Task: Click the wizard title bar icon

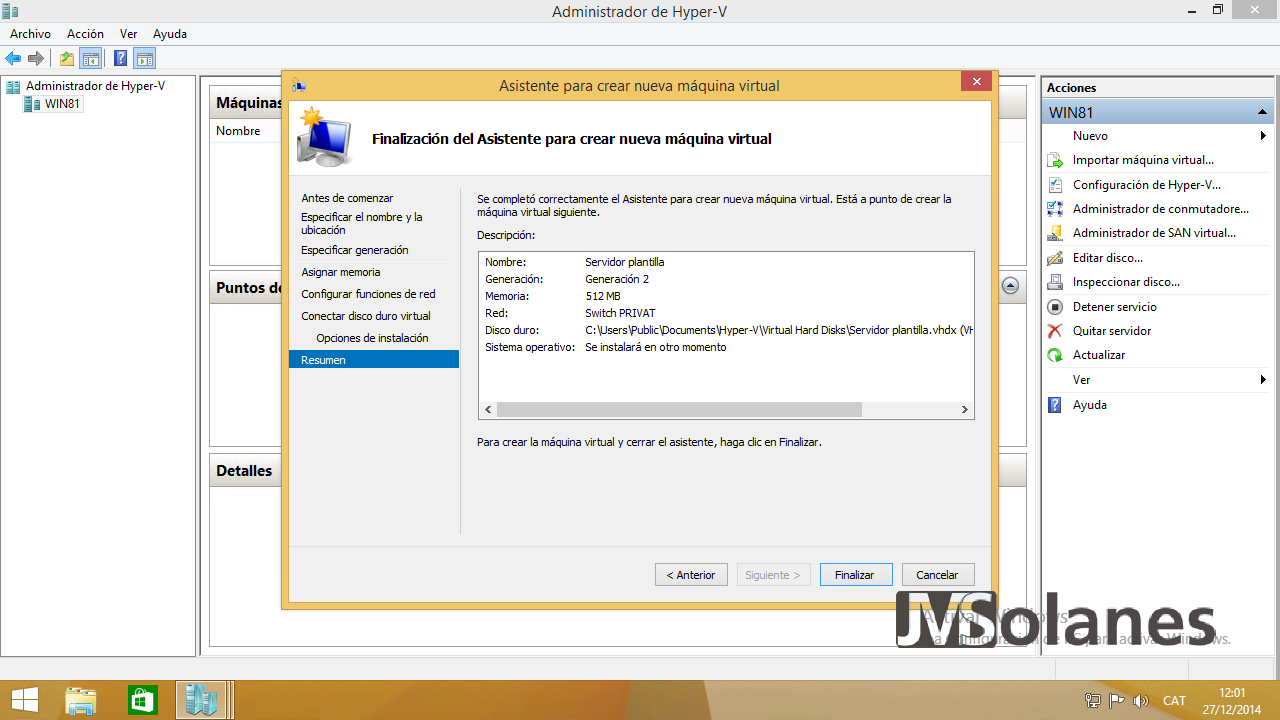Action: click(298, 86)
